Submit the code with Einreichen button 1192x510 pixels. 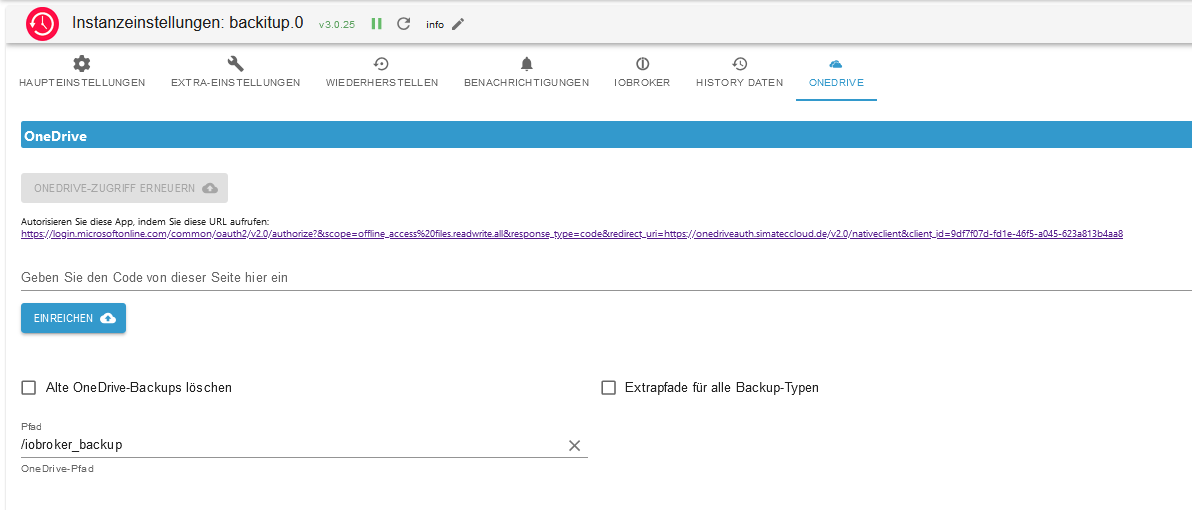[x=74, y=318]
